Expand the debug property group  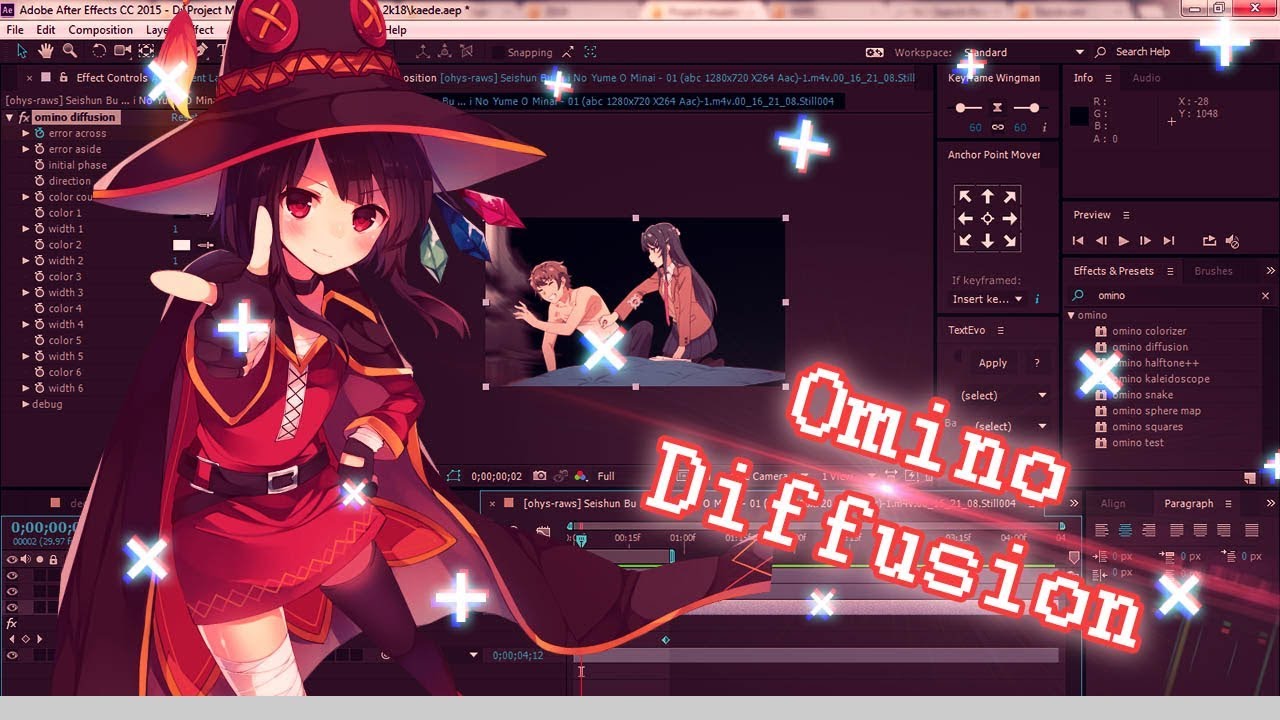tap(25, 405)
